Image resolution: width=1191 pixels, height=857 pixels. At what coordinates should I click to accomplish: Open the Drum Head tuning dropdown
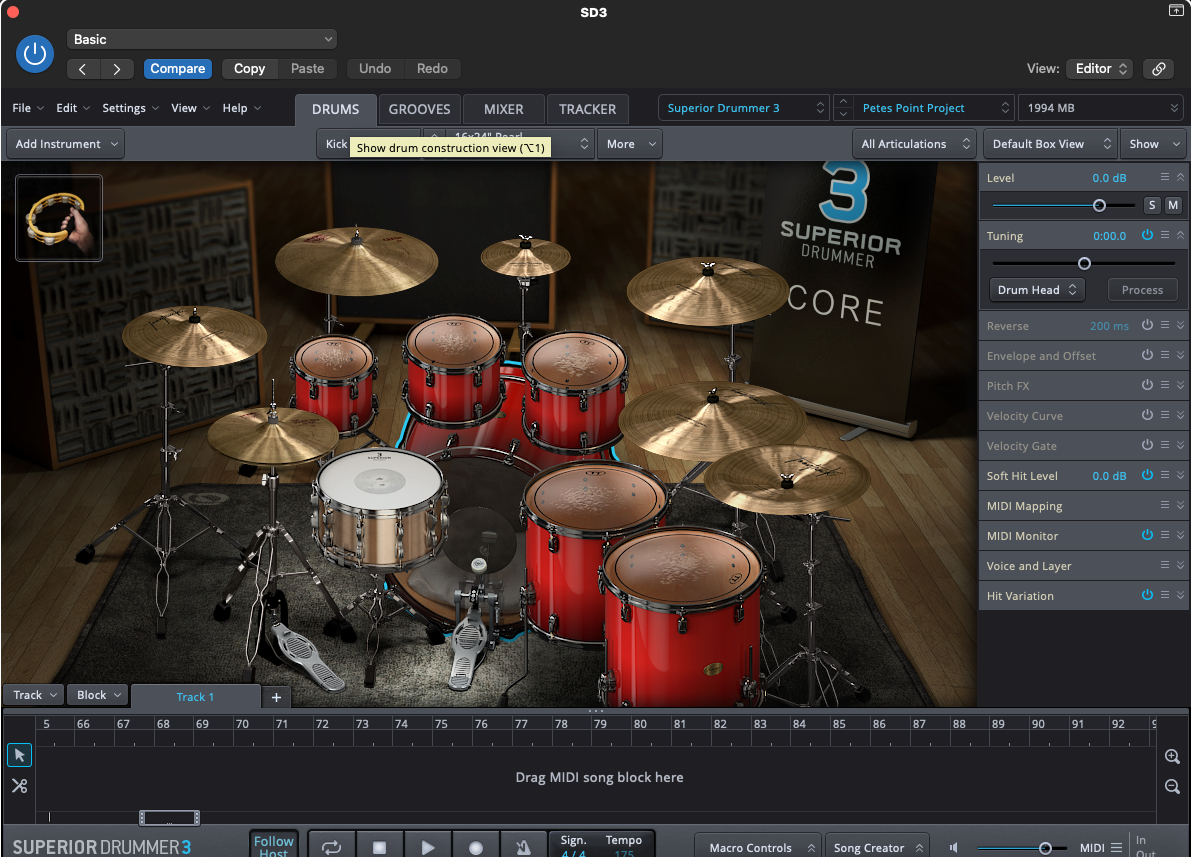click(x=1037, y=289)
